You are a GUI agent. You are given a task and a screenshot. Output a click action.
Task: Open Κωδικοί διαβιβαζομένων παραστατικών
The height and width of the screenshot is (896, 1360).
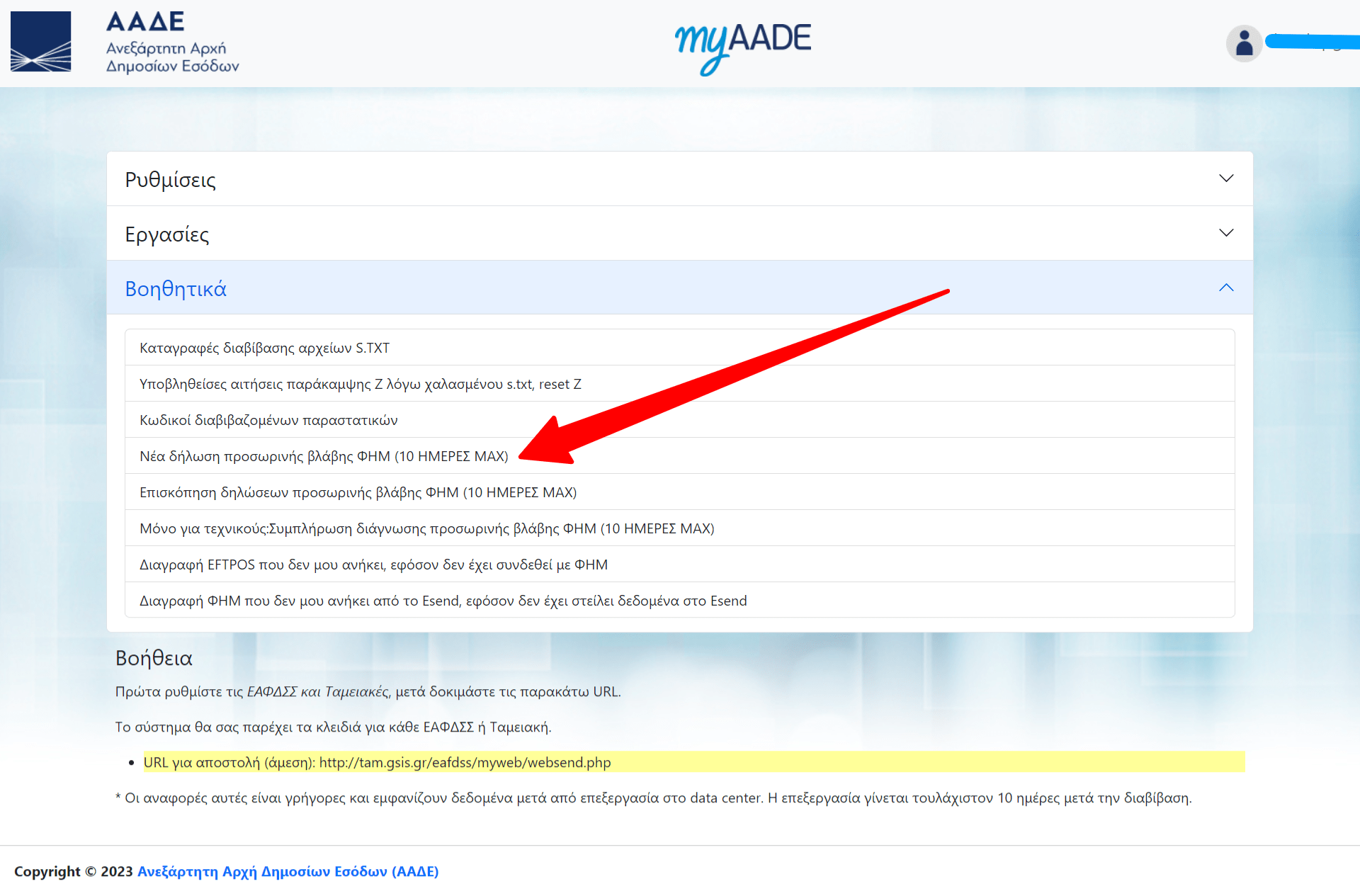[x=680, y=420]
